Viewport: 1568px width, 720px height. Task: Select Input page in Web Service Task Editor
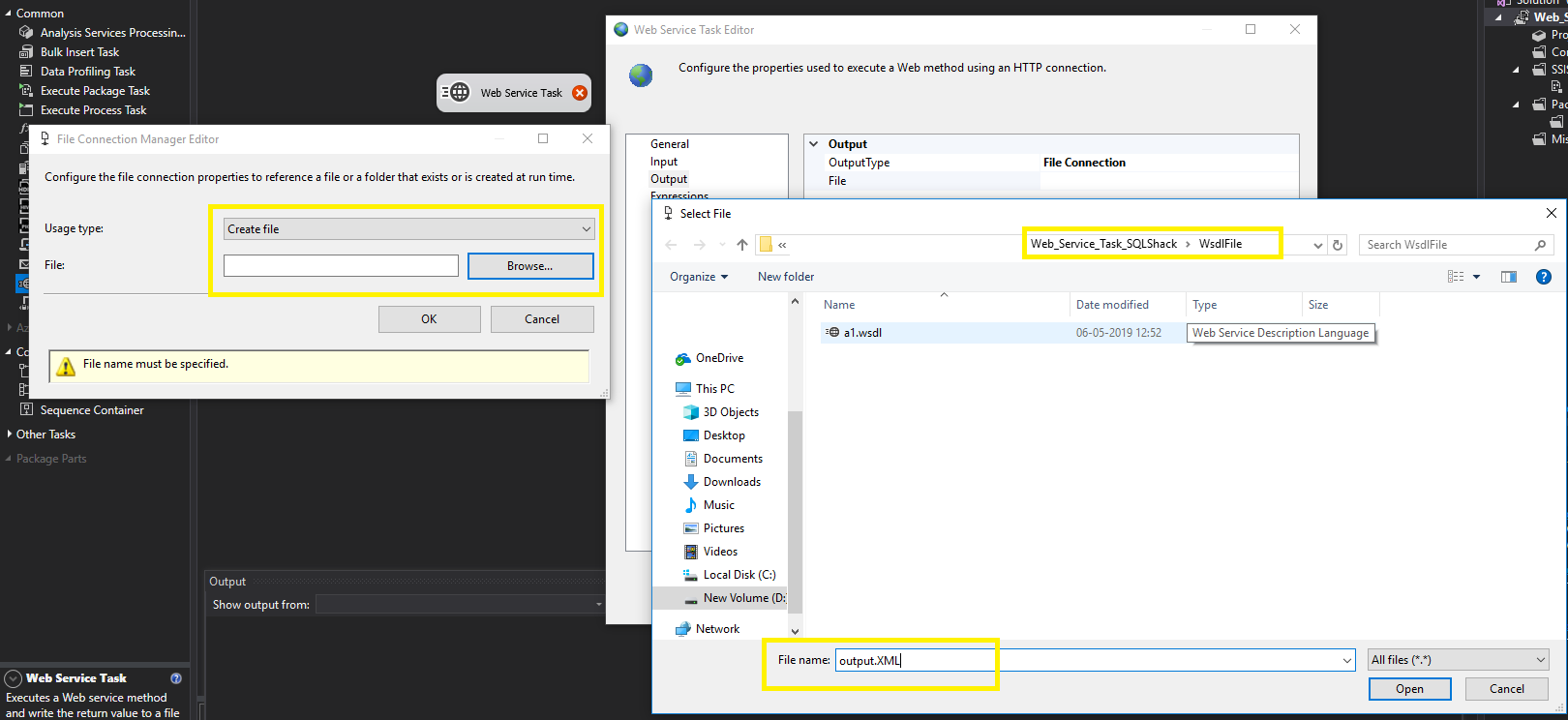tap(664, 162)
